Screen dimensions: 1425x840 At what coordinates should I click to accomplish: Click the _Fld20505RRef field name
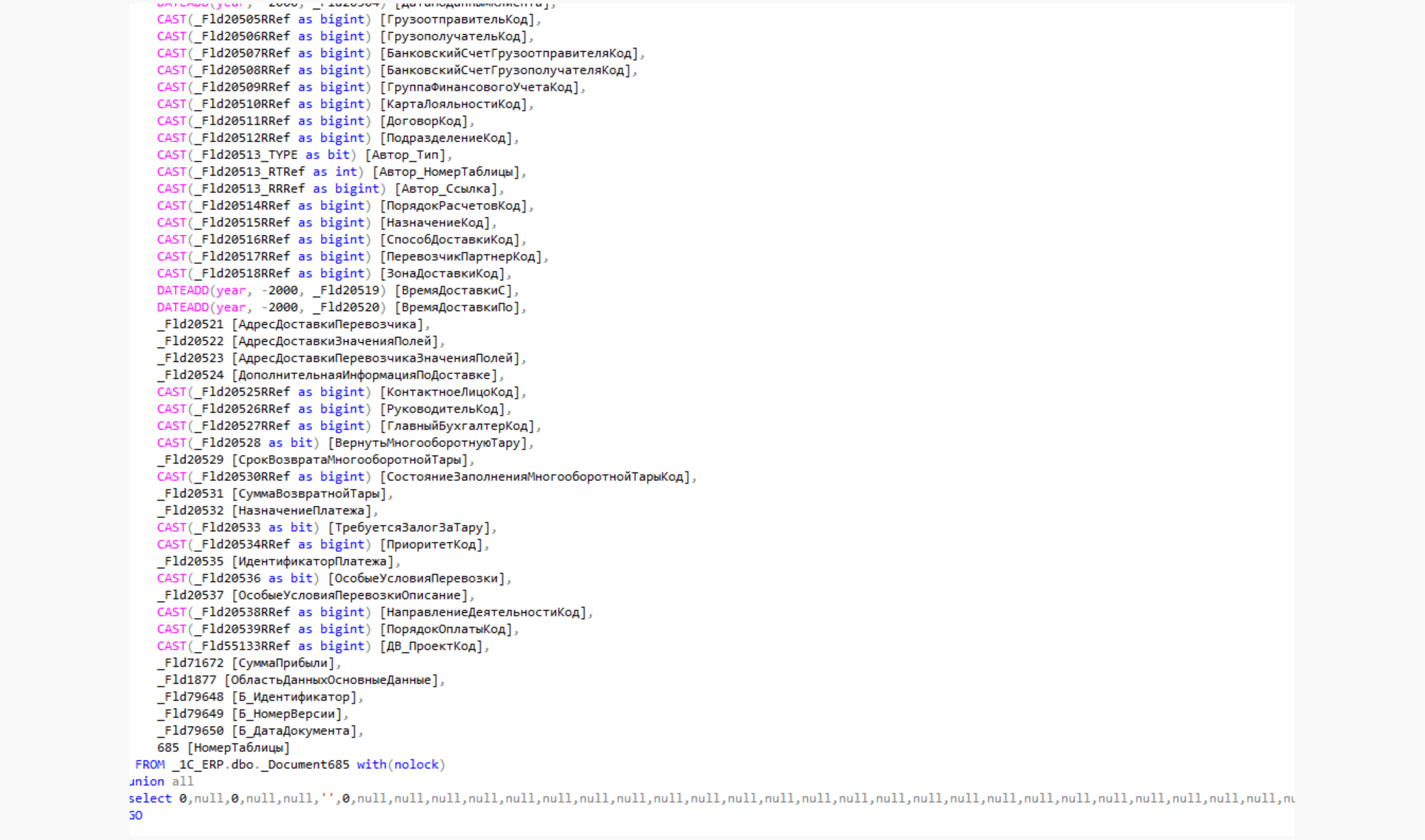[x=242, y=19]
